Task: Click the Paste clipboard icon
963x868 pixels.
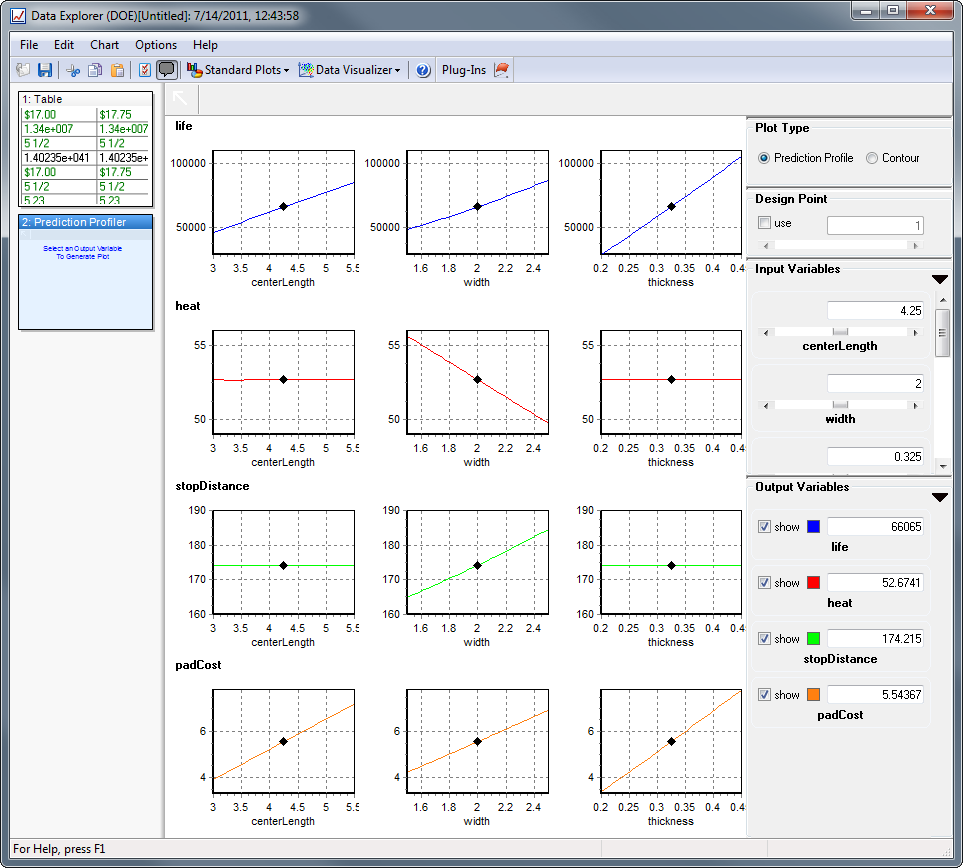Action: (x=118, y=70)
